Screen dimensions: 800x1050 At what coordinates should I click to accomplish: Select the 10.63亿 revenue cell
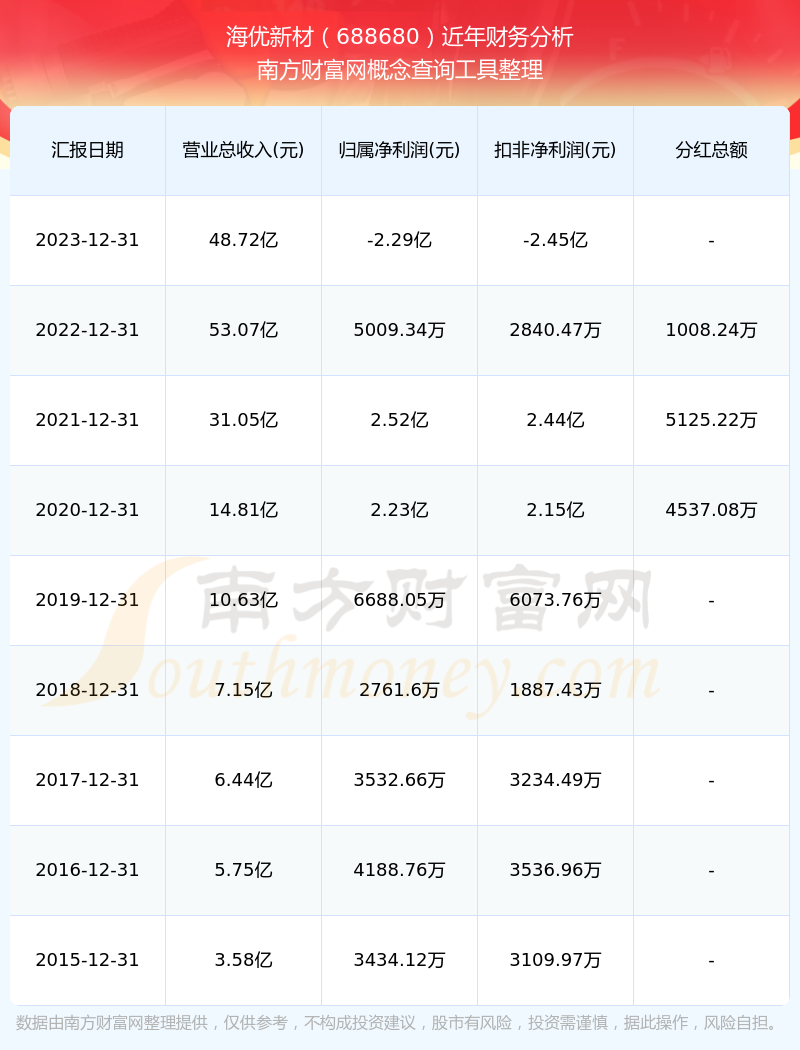pos(244,601)
